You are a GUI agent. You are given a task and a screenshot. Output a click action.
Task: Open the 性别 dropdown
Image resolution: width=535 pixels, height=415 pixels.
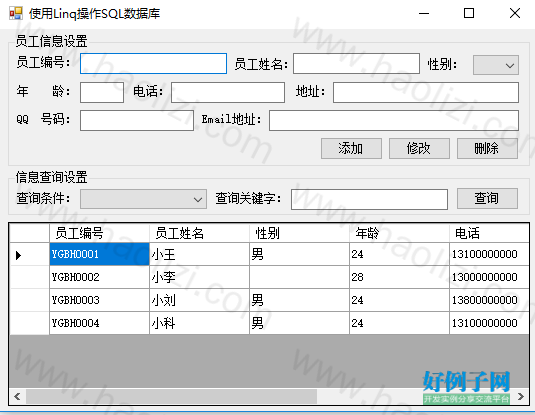495,65
